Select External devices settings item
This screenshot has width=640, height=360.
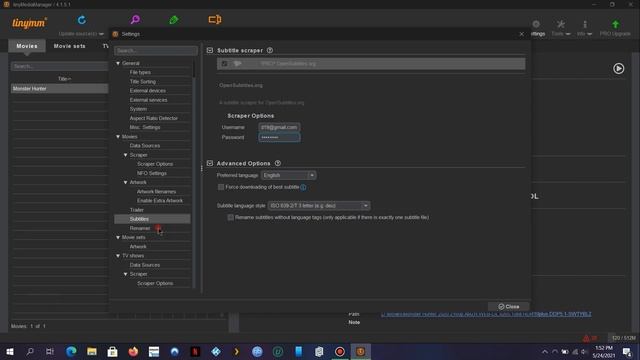pyautogui.click(x=148, y=91)
